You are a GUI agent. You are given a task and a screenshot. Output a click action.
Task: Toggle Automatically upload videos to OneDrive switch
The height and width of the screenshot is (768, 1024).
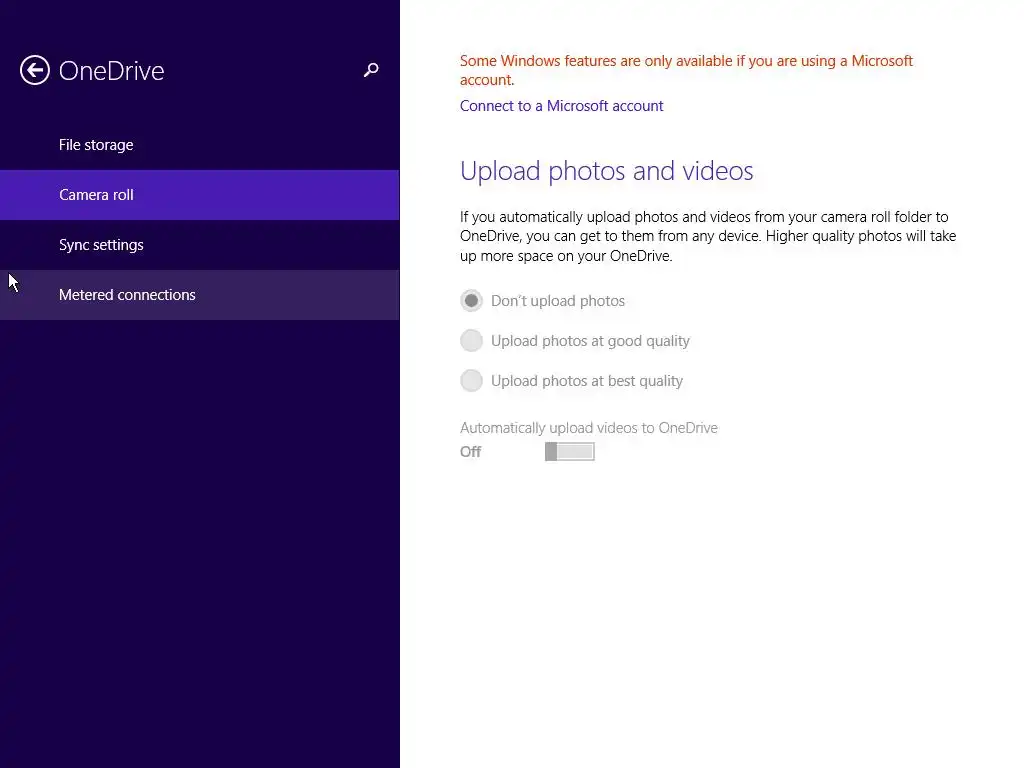coord(569,451)
